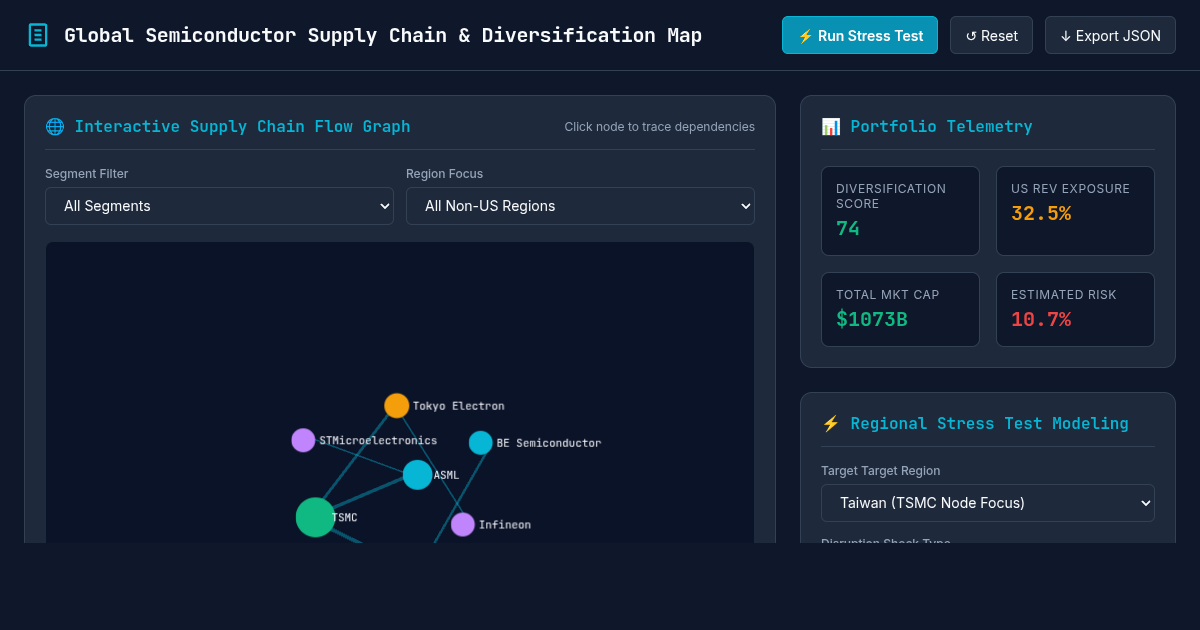The width and height of the screenshot is (1200, 630).
Task: Click the app logo icon in header
Action: coord(38,35)
